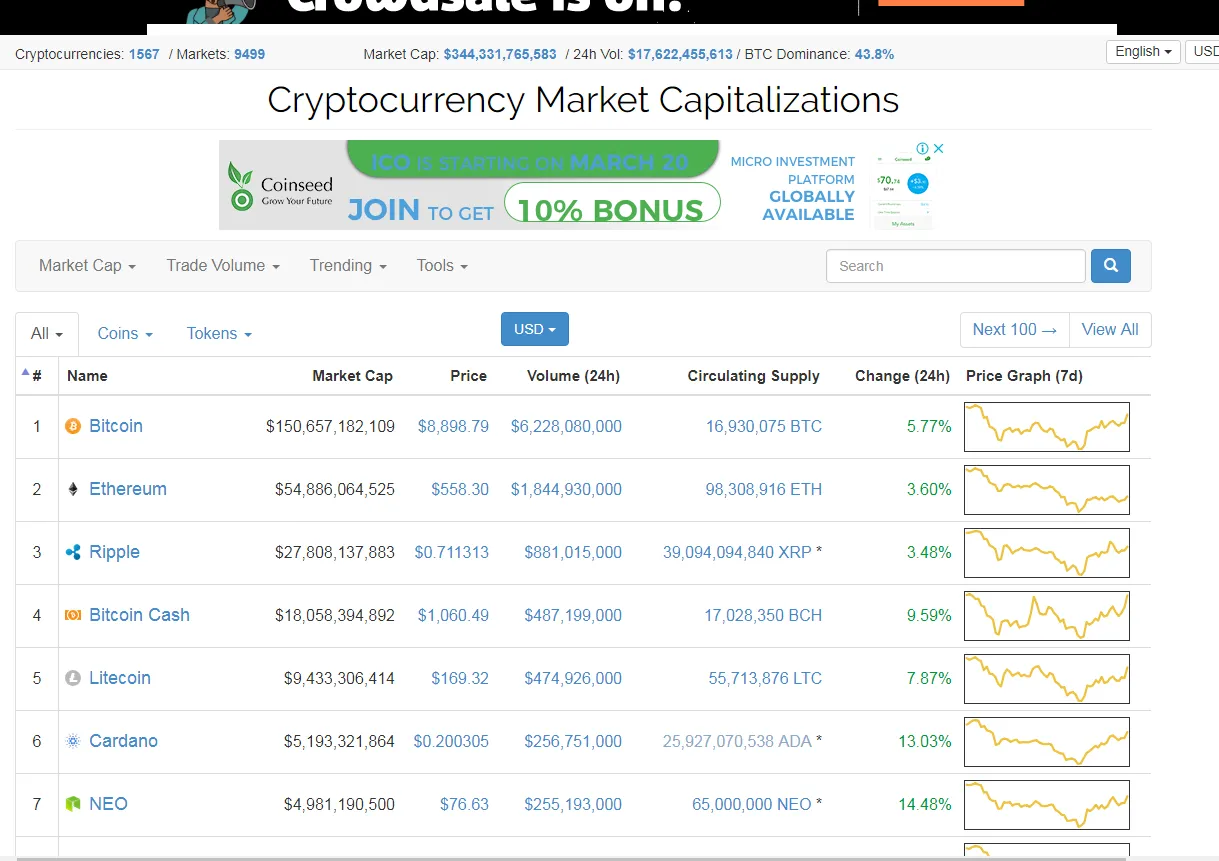Click total Market Cap $344,331,765,583
1219x861 pixels.
[x=500, y=54]
